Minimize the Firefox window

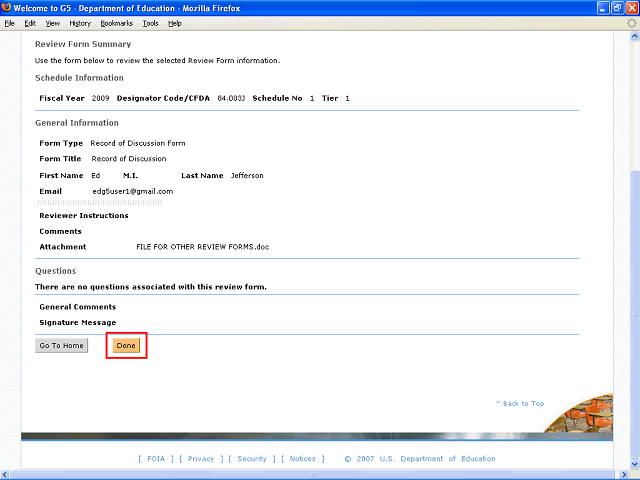[603, 8]
